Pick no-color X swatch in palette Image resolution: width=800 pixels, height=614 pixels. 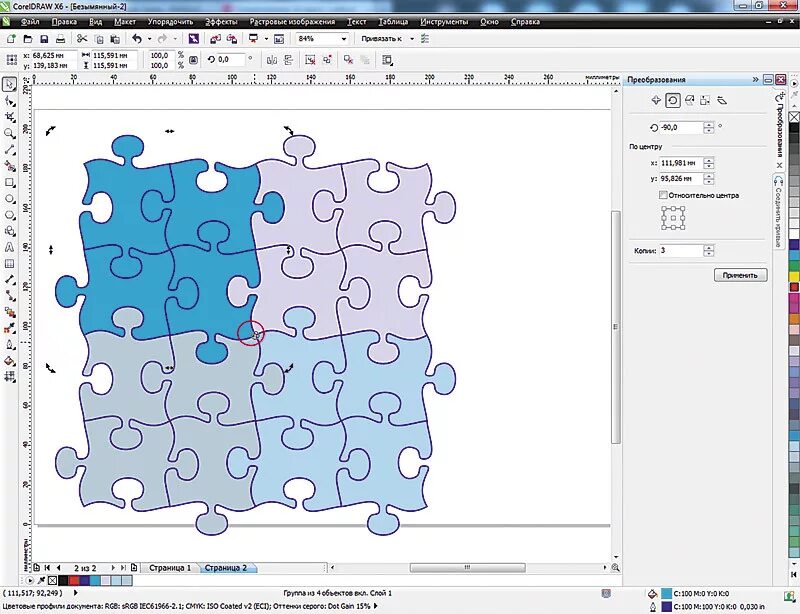tap(794, 117)
